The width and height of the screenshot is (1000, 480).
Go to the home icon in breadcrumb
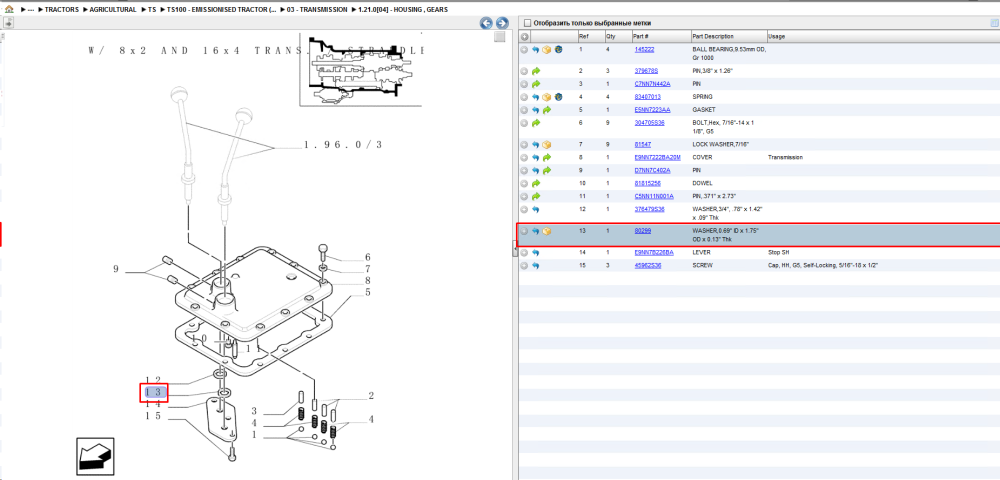[x=9, y=10]
